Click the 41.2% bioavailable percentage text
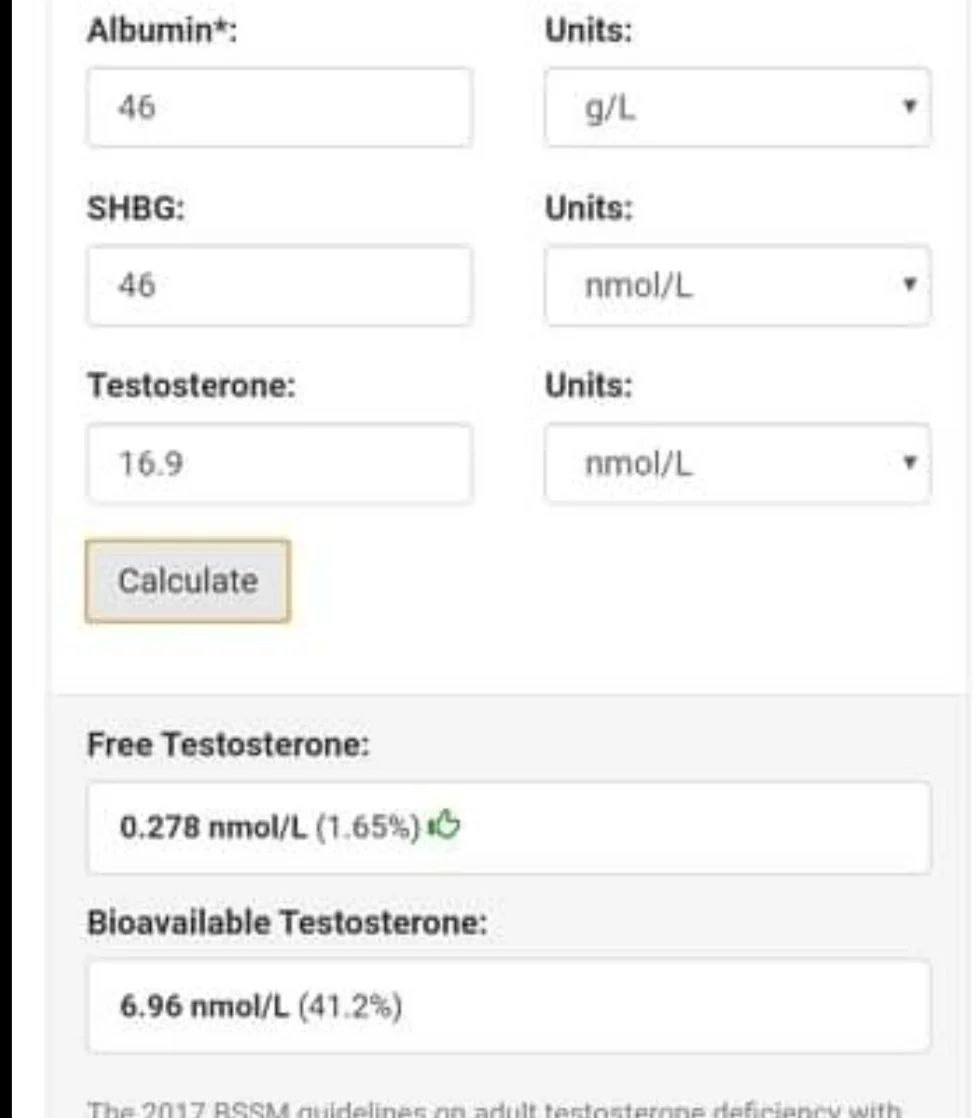Viewport: 978px width, 1118px height. pyautogui.click(x=350, y=1006)
